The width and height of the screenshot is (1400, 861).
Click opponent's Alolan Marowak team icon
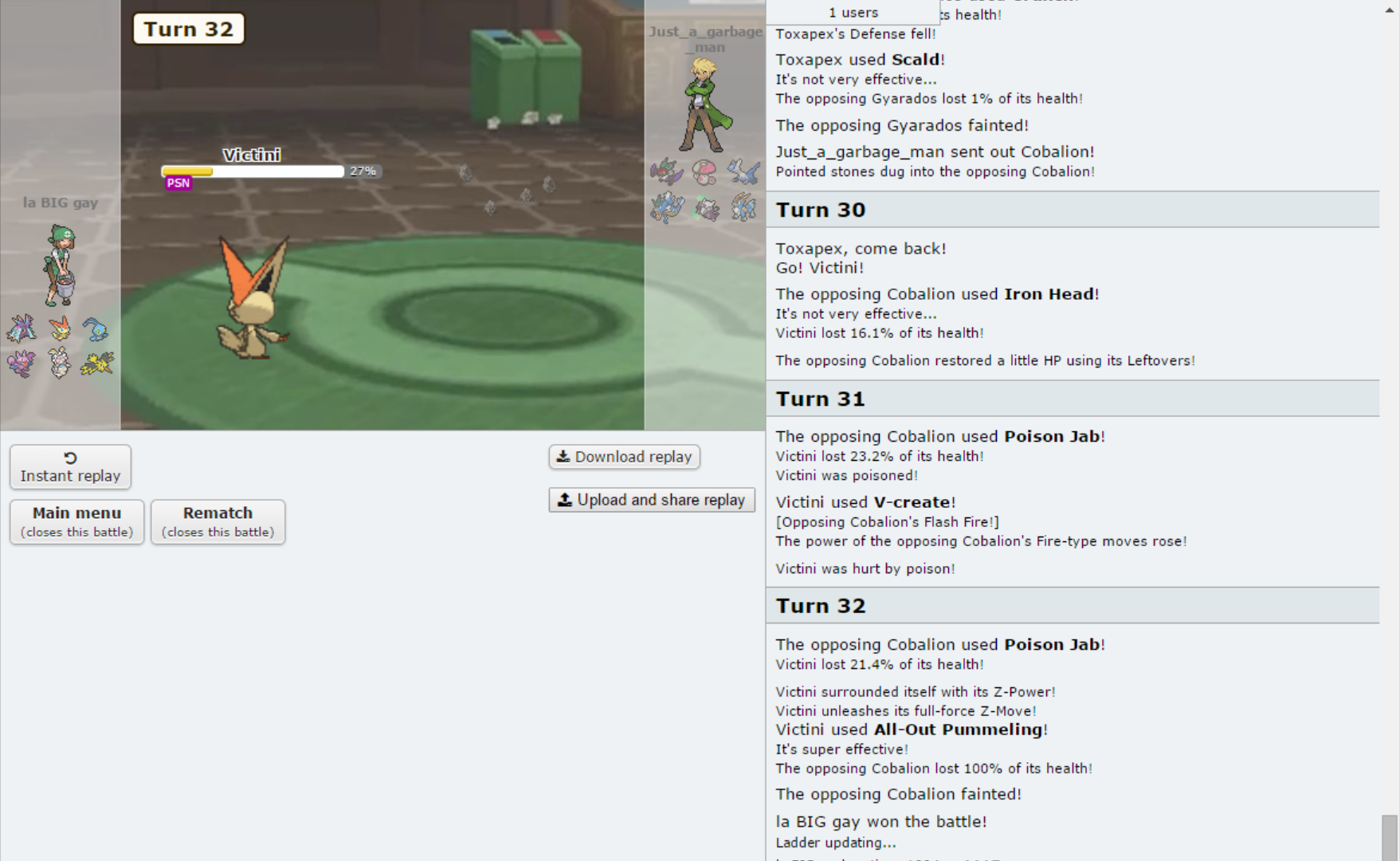[704, 208]
